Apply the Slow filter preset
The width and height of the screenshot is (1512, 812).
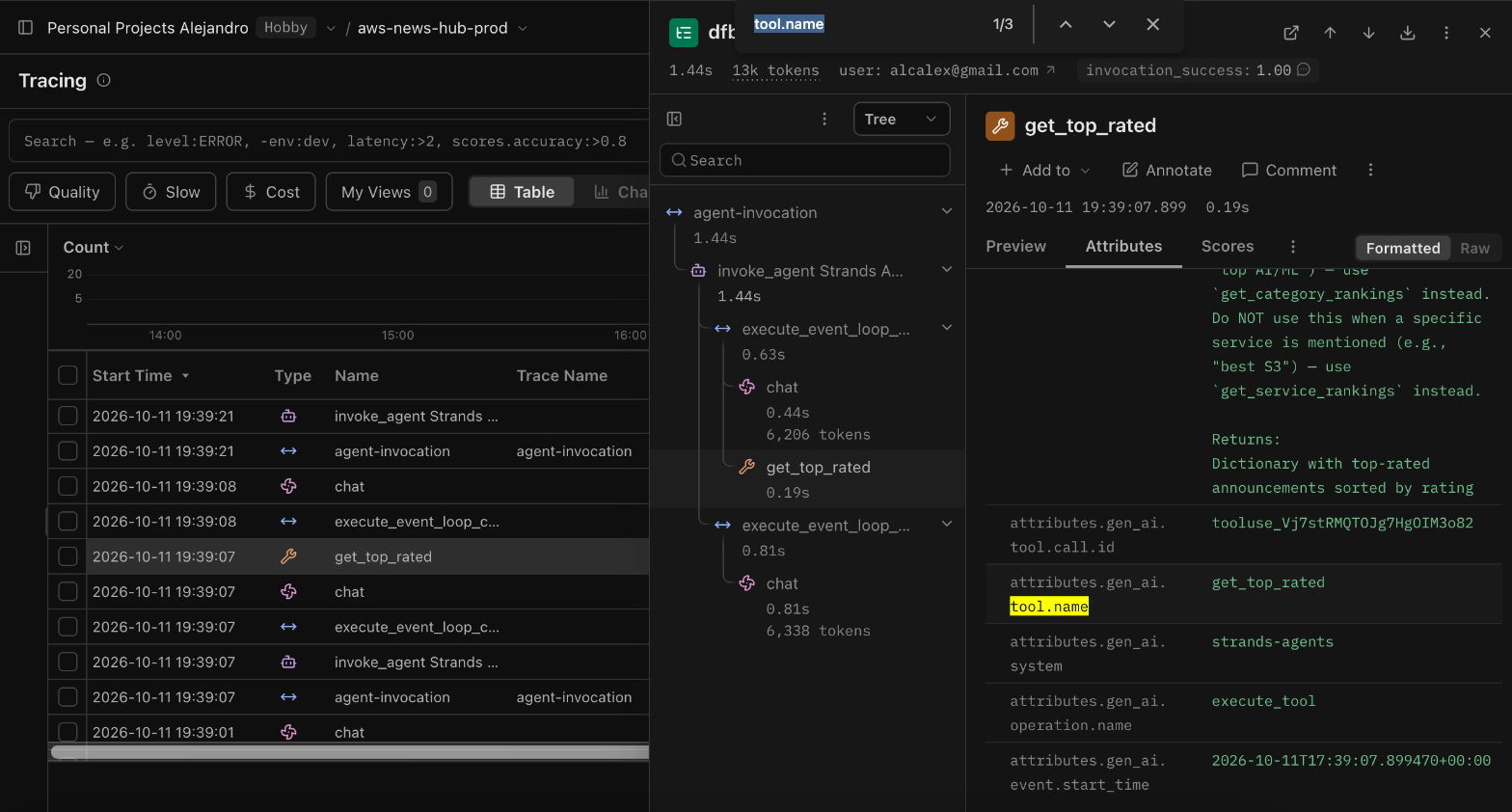[171, 192]
